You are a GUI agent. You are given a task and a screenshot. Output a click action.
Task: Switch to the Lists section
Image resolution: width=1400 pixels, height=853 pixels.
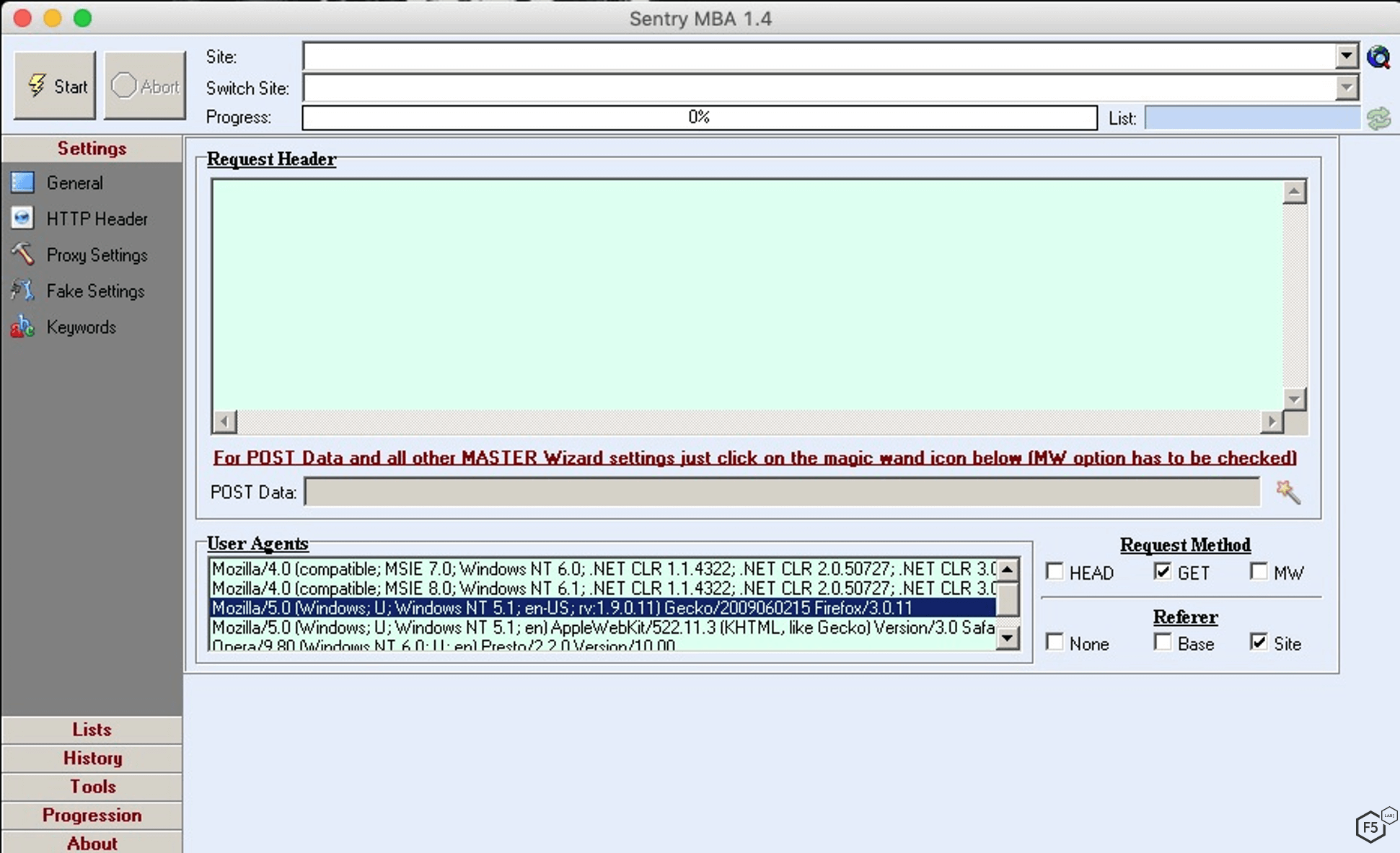(92, 729)
